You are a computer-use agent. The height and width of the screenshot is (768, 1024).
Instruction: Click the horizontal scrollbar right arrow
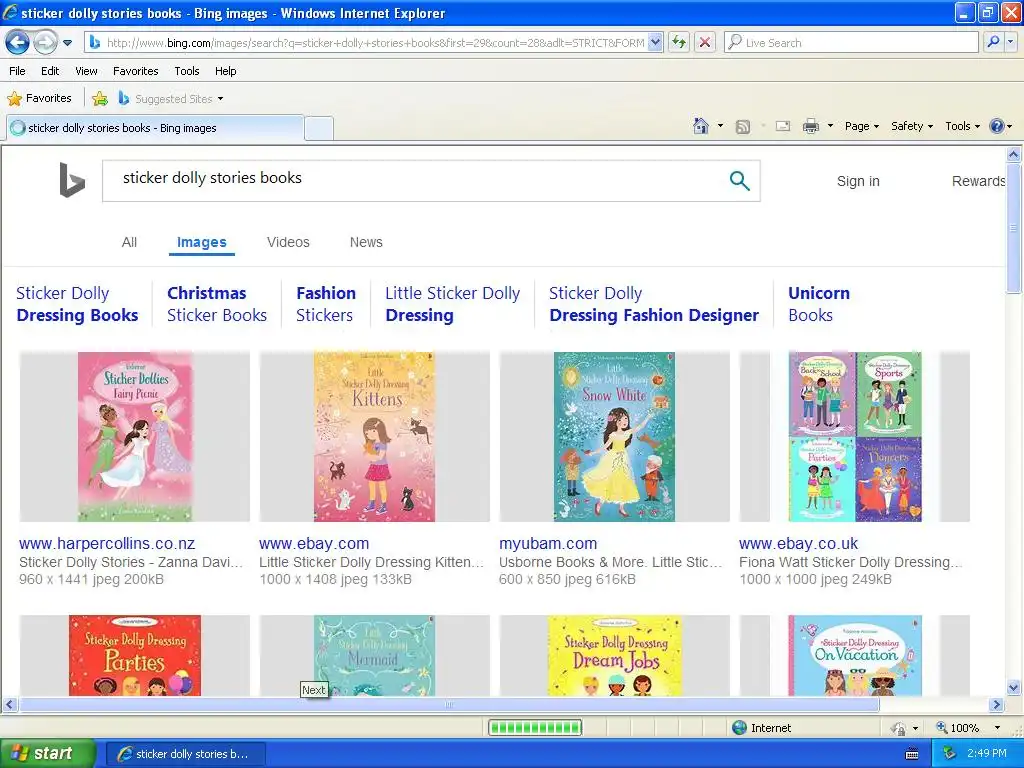997,705
